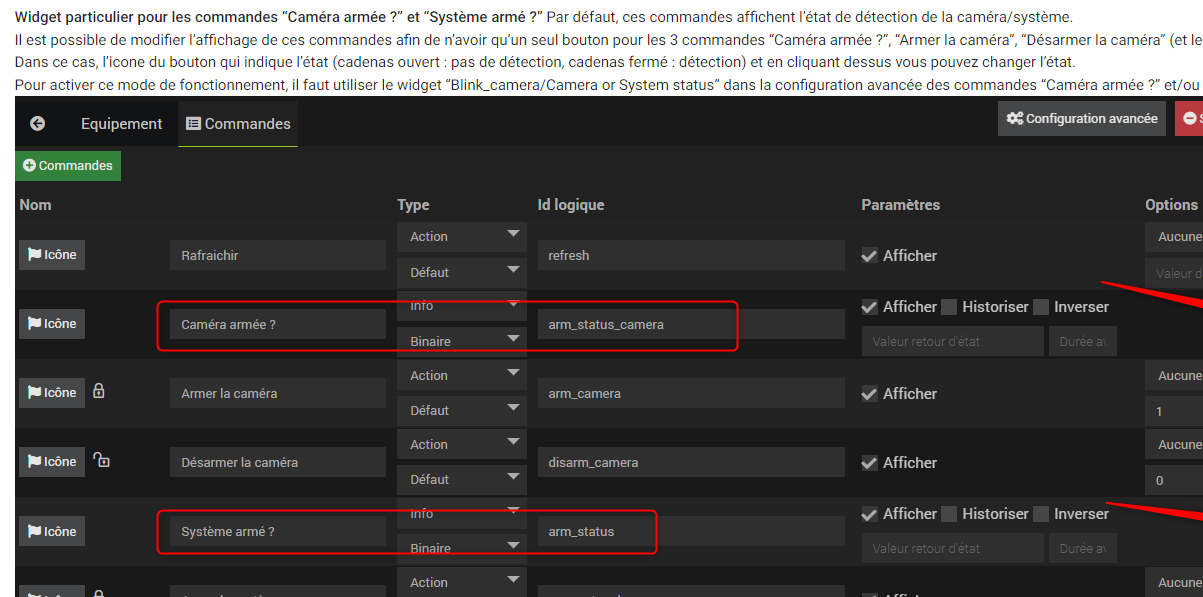This screenshot has width=1203, height=597.
Task: Open the Défaut subtype dropdown for Désarmer la caméra
Action: pos(461,479)
